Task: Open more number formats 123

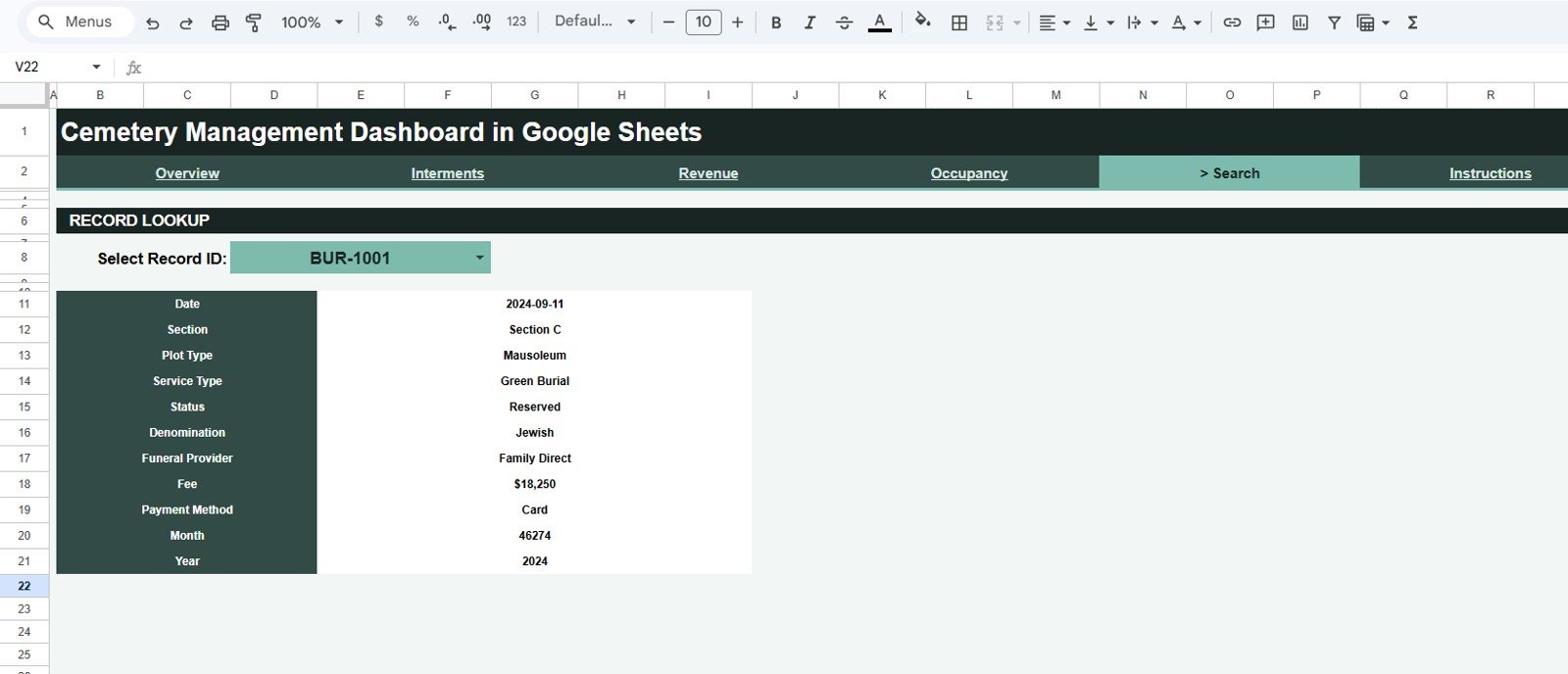Action: click(516, 22)
